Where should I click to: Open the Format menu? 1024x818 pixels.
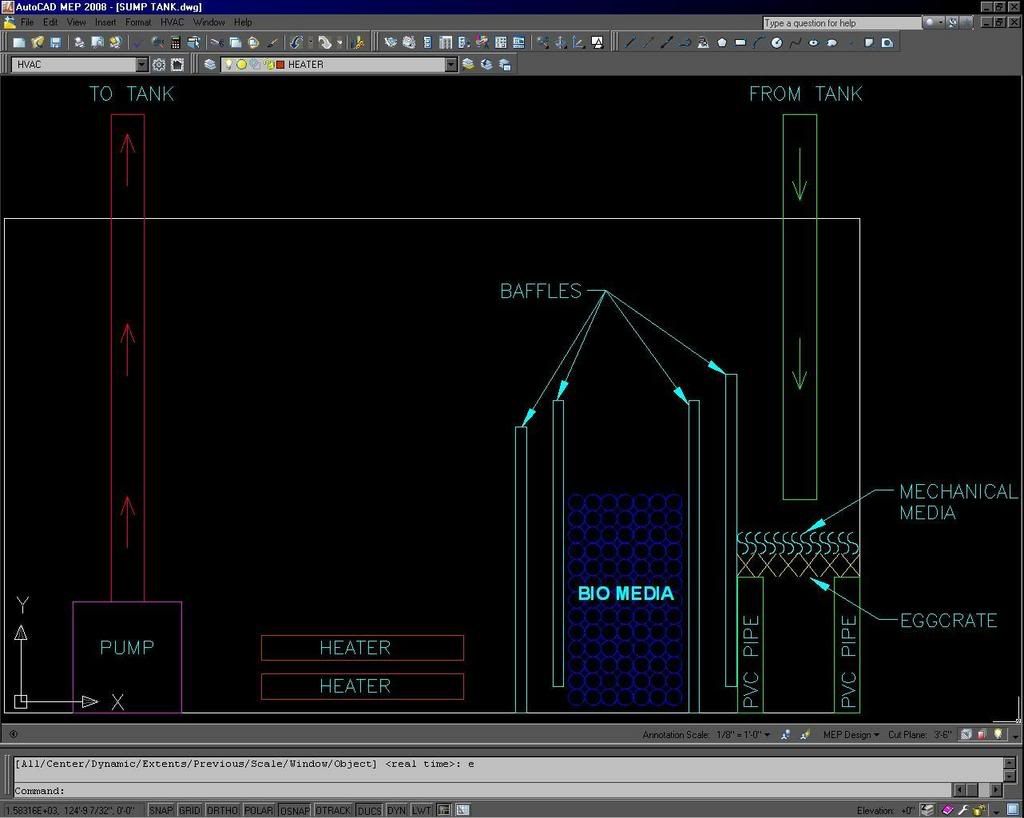click(x=138, y=22)
